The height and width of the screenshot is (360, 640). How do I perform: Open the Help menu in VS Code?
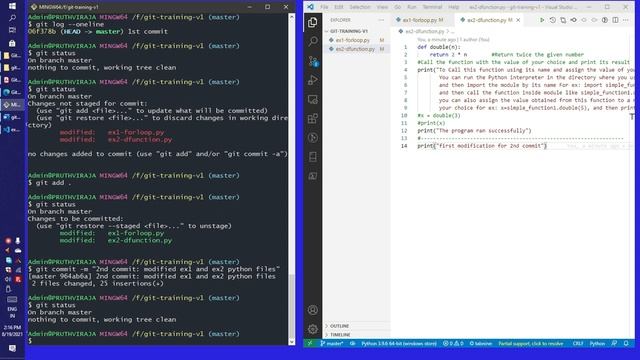[x=453, y=7]
